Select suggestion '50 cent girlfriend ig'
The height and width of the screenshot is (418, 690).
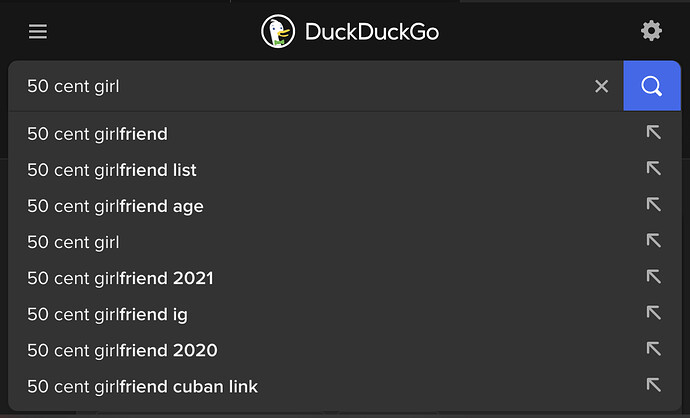point(345,314)
